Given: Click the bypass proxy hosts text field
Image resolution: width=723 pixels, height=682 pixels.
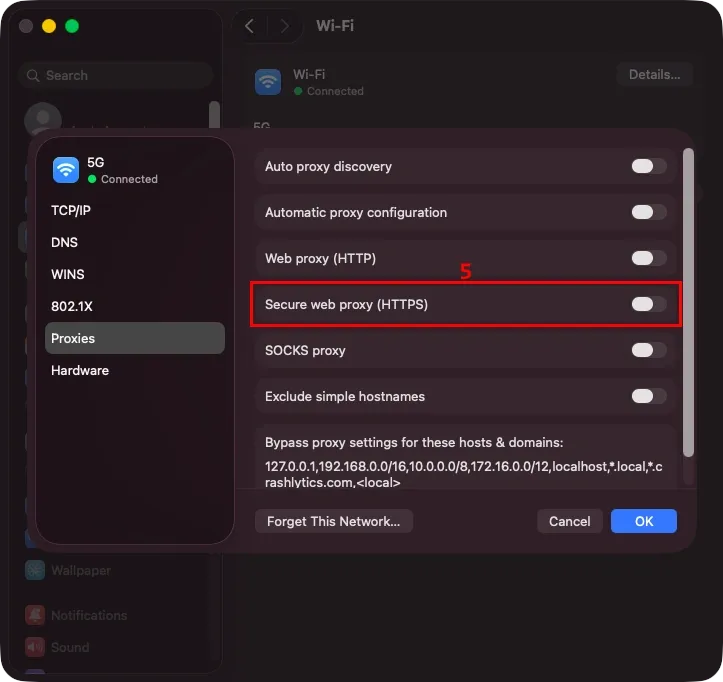Looking at the screenshot, I should [x=463, y=474].
